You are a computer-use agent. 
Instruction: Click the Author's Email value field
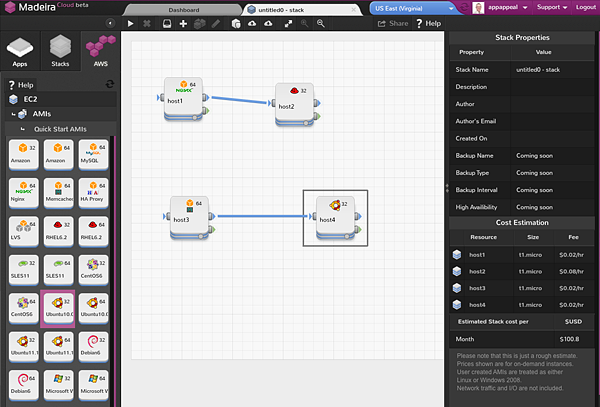pyautogui.click(x=552, y=121)
